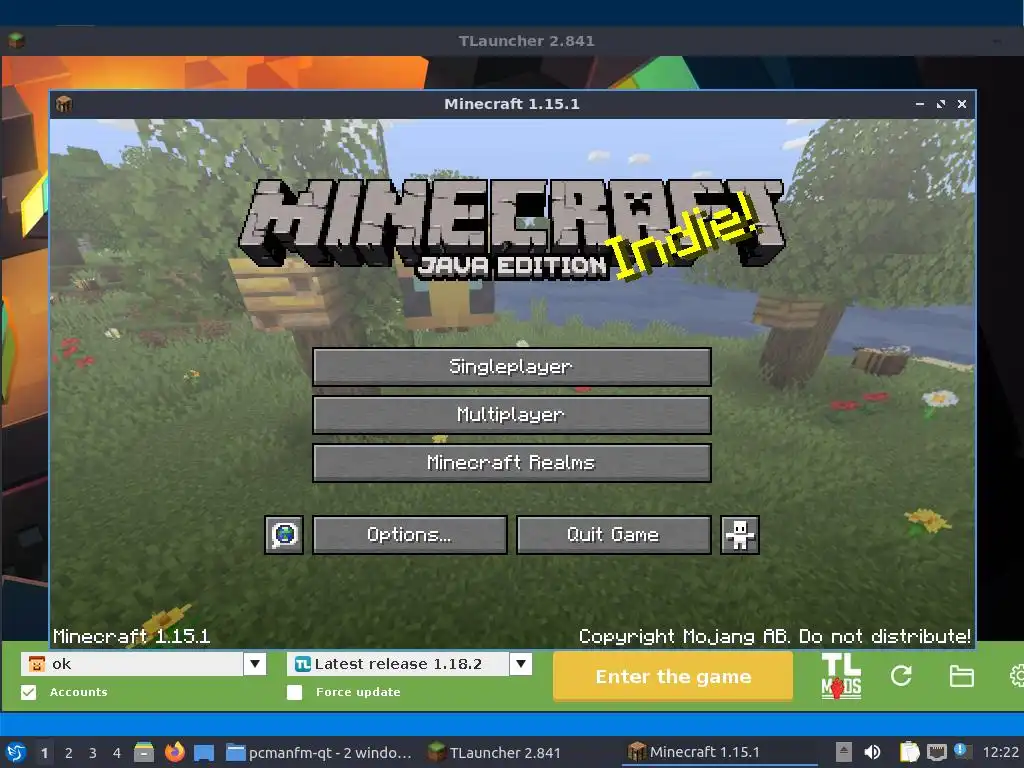The image size is (1024, 768).
Task: Start a Singleplayer game
Action: (511, 366)
